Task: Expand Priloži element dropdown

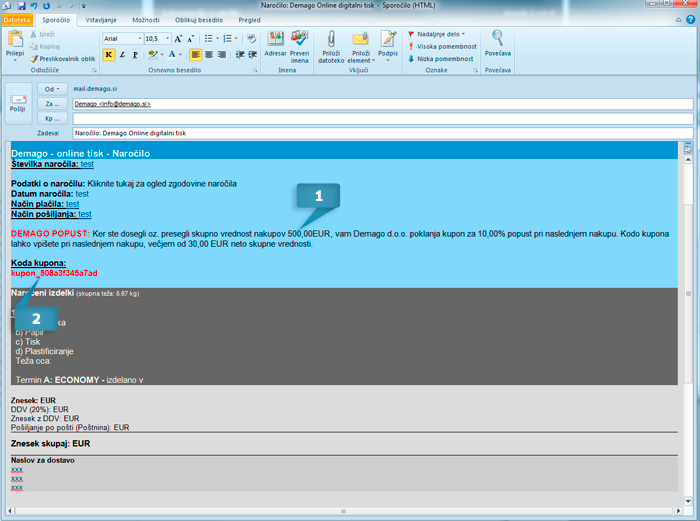Action: coord(374,61)
